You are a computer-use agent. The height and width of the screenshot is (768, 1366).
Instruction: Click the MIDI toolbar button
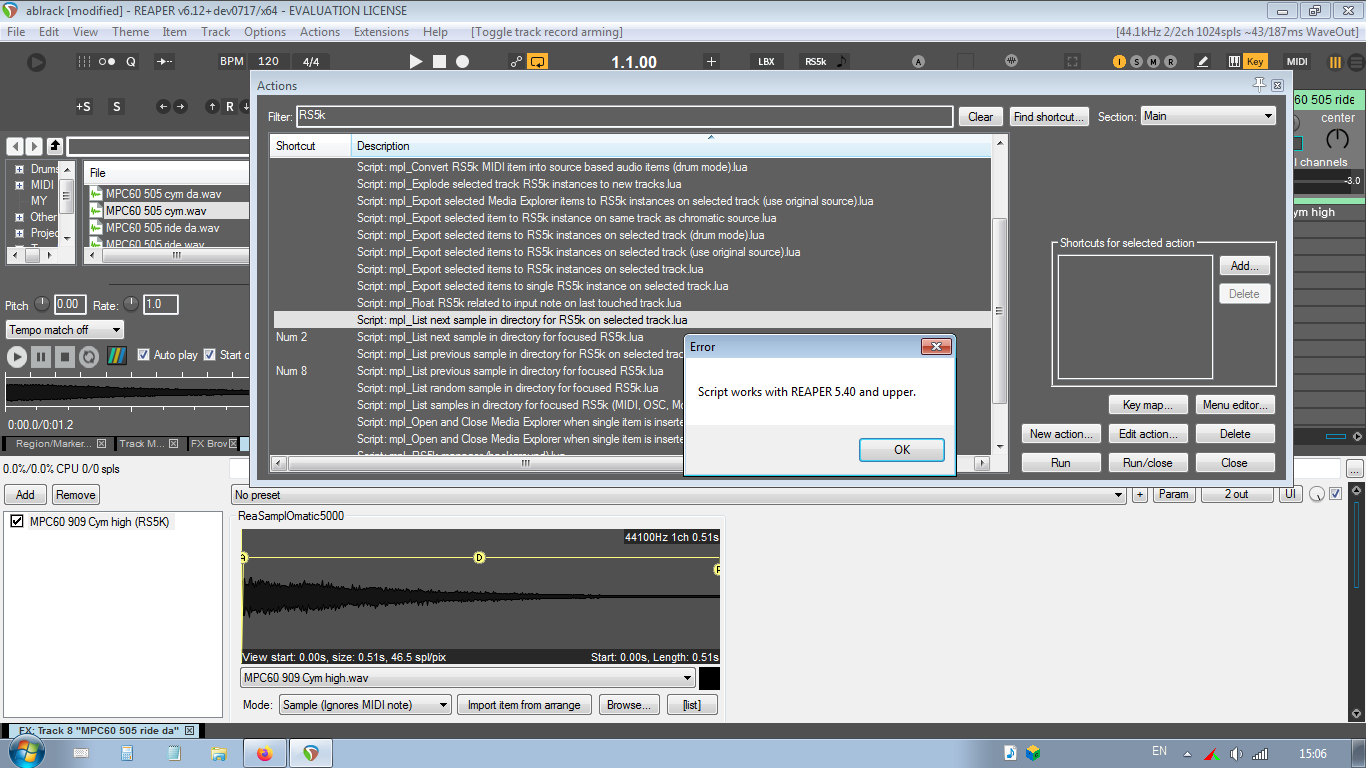[x=1297, y=62]
